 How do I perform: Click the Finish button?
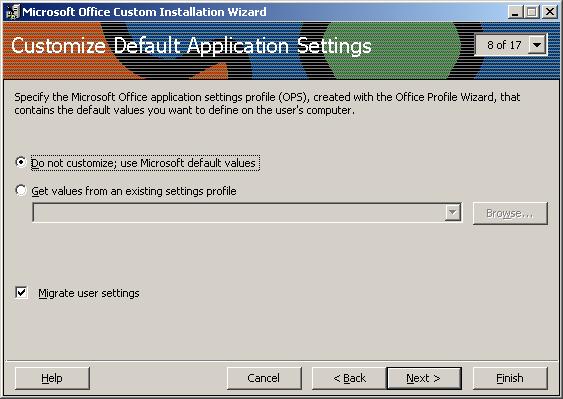[510, 378]
